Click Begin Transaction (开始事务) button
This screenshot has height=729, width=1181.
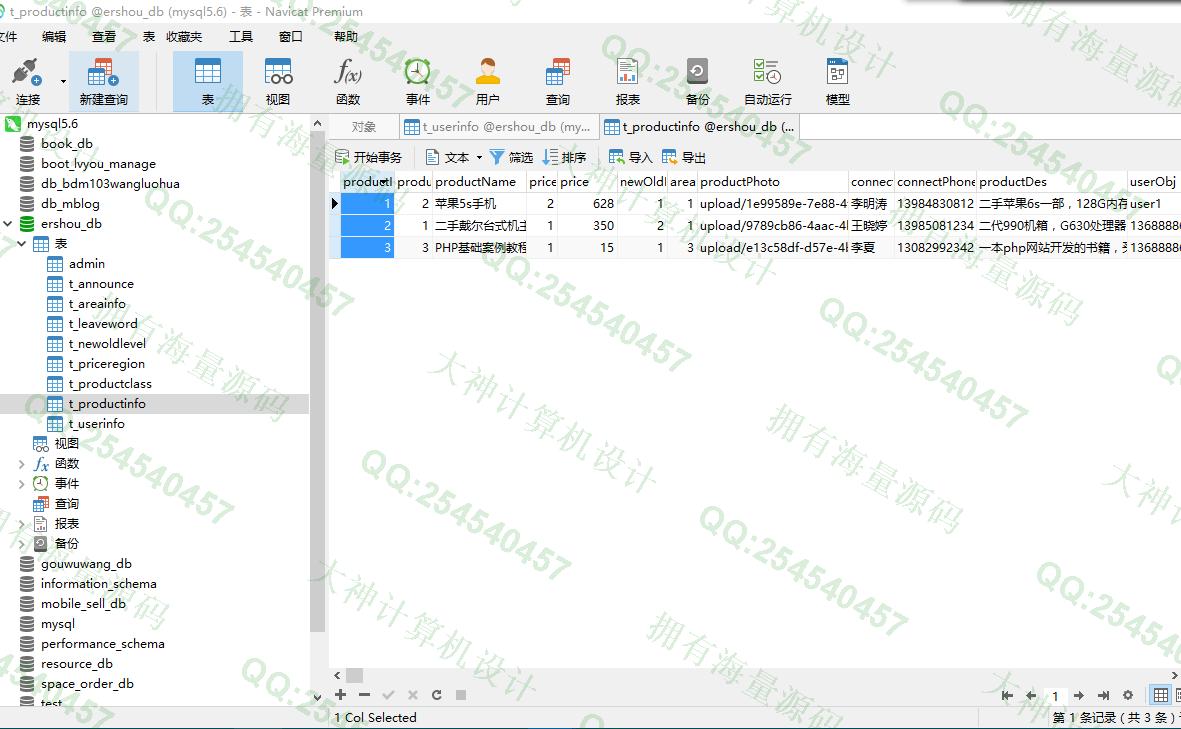[368, 157]
